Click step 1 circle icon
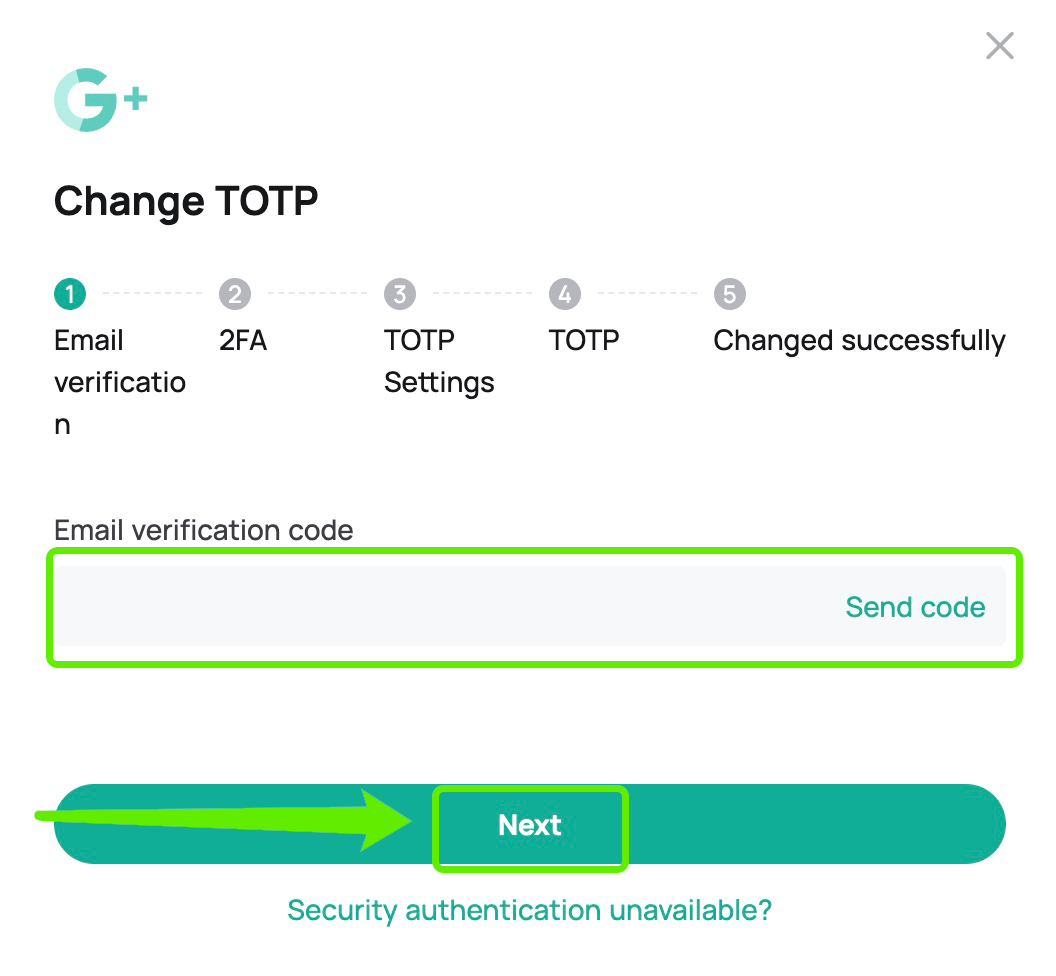This screenshot has height=976, width=1056. pyautogui.click(x=70, y=294)
